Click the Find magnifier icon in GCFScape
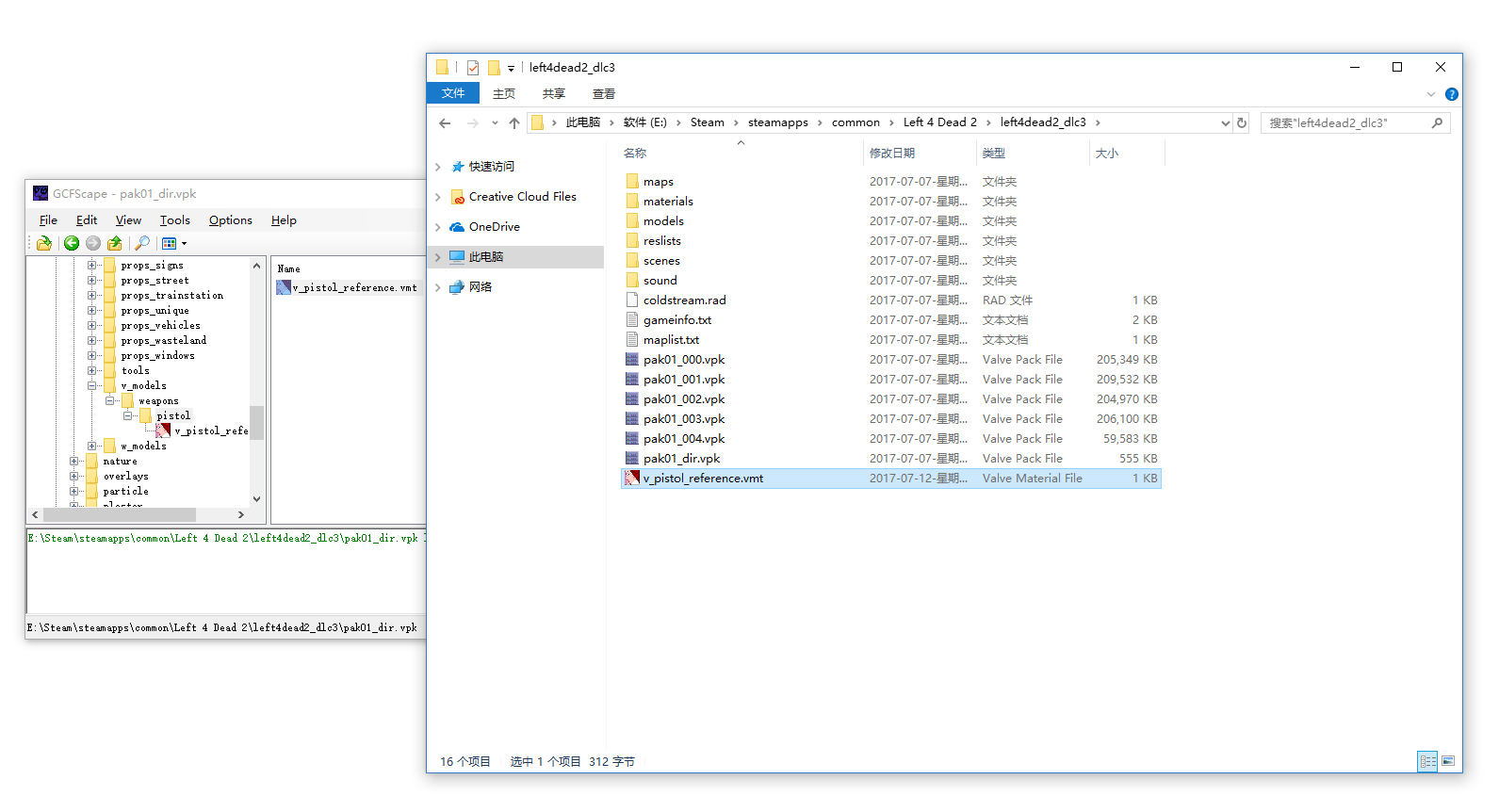This screenshot has height=812, width=1499. (x=142, y=243)
